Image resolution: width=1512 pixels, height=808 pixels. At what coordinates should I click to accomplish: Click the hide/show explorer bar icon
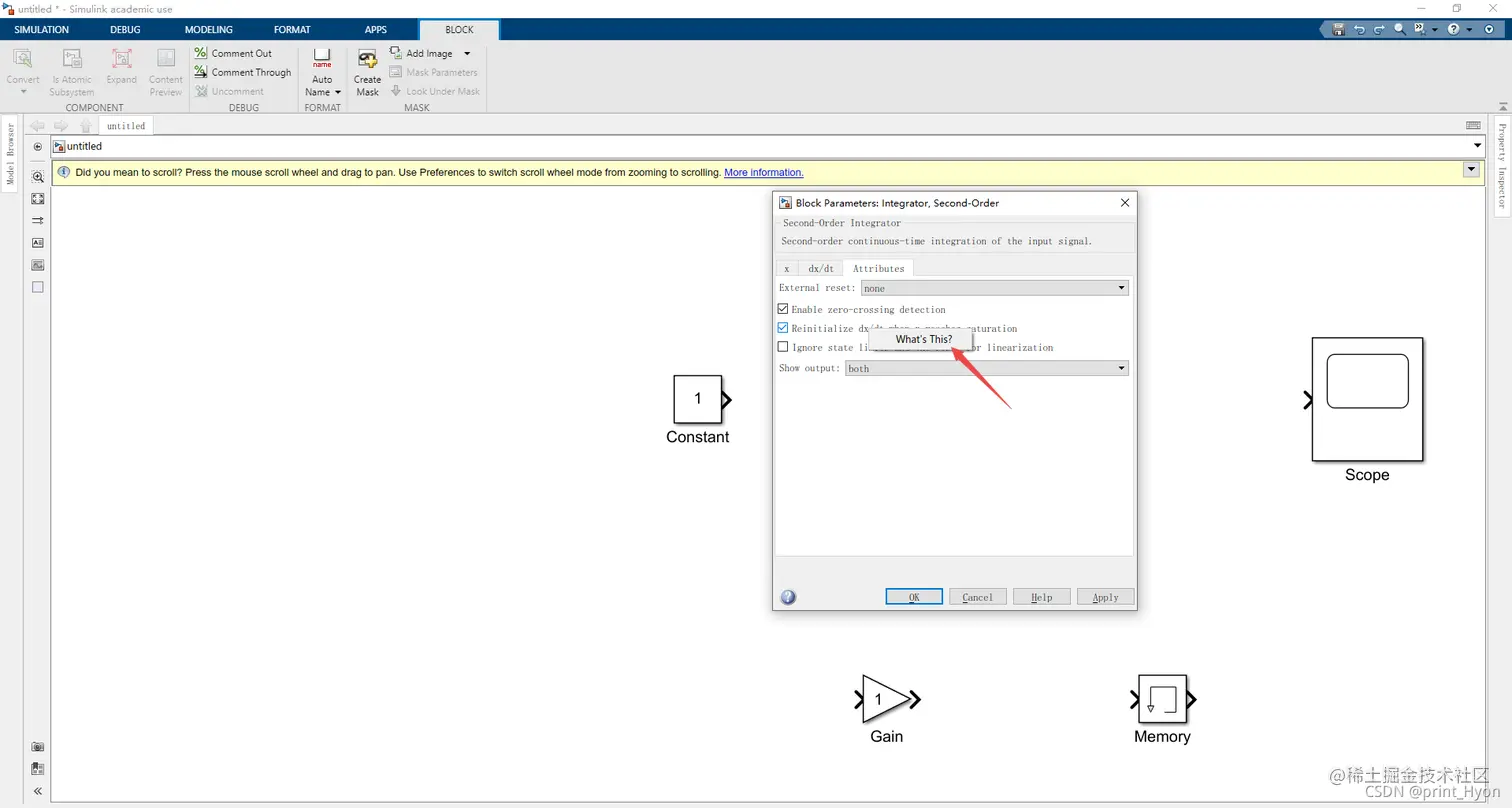(38, 146)
